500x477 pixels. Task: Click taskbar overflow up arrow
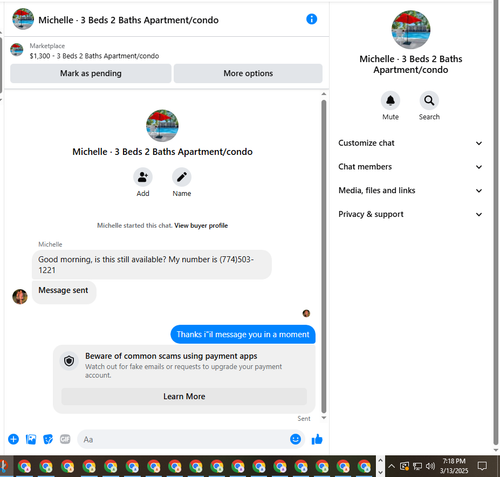pyautogui.click(x=380, y=460)
